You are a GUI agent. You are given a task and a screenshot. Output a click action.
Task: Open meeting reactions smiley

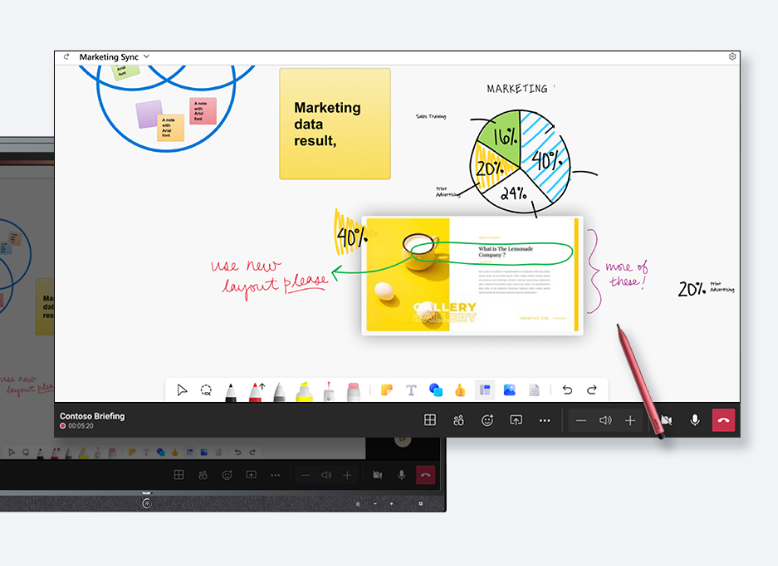(x=487, y=421)
